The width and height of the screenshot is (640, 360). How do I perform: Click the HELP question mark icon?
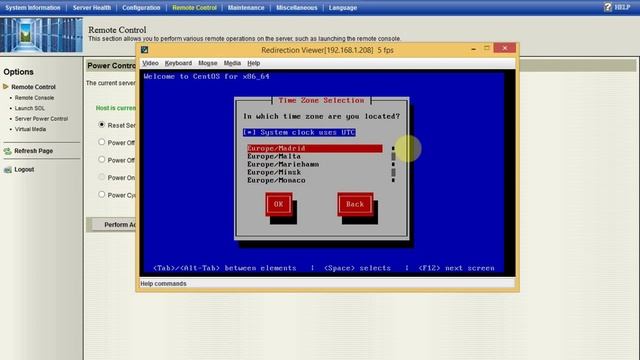point(608,7)
